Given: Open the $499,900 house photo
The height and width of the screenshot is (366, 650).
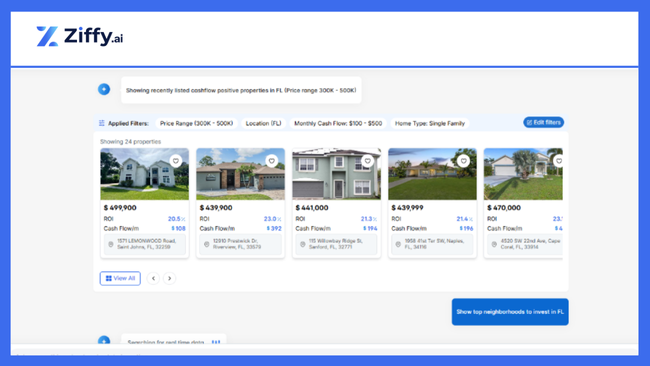Looking at the screenshot, I should pyautogui.click(x=145, y=174).
